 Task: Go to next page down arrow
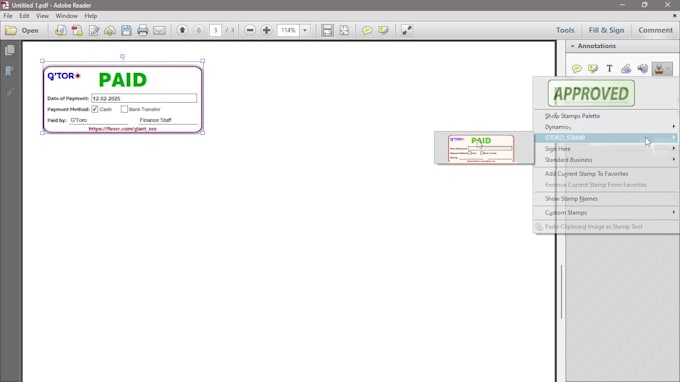199,30
